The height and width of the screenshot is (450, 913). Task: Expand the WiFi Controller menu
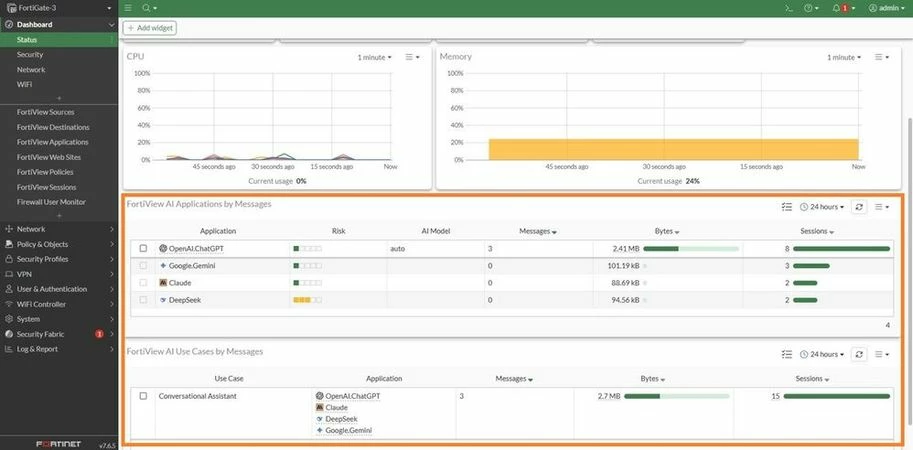pos(59,304)
